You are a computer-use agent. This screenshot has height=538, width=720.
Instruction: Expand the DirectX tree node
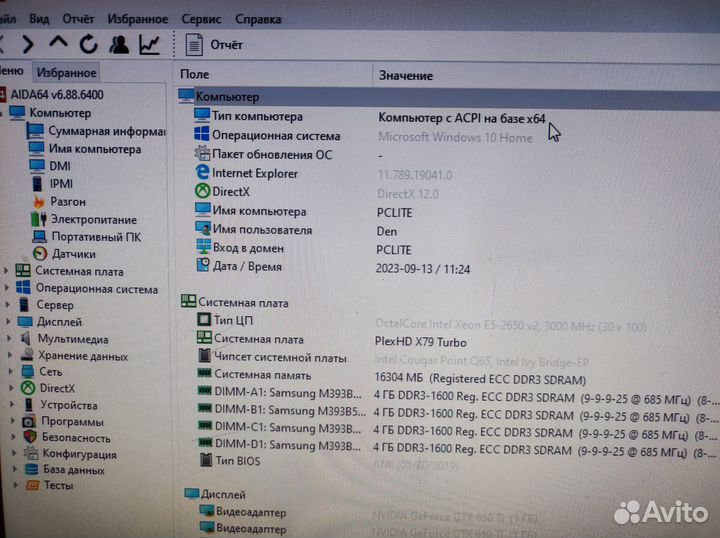tap(12, 387)
